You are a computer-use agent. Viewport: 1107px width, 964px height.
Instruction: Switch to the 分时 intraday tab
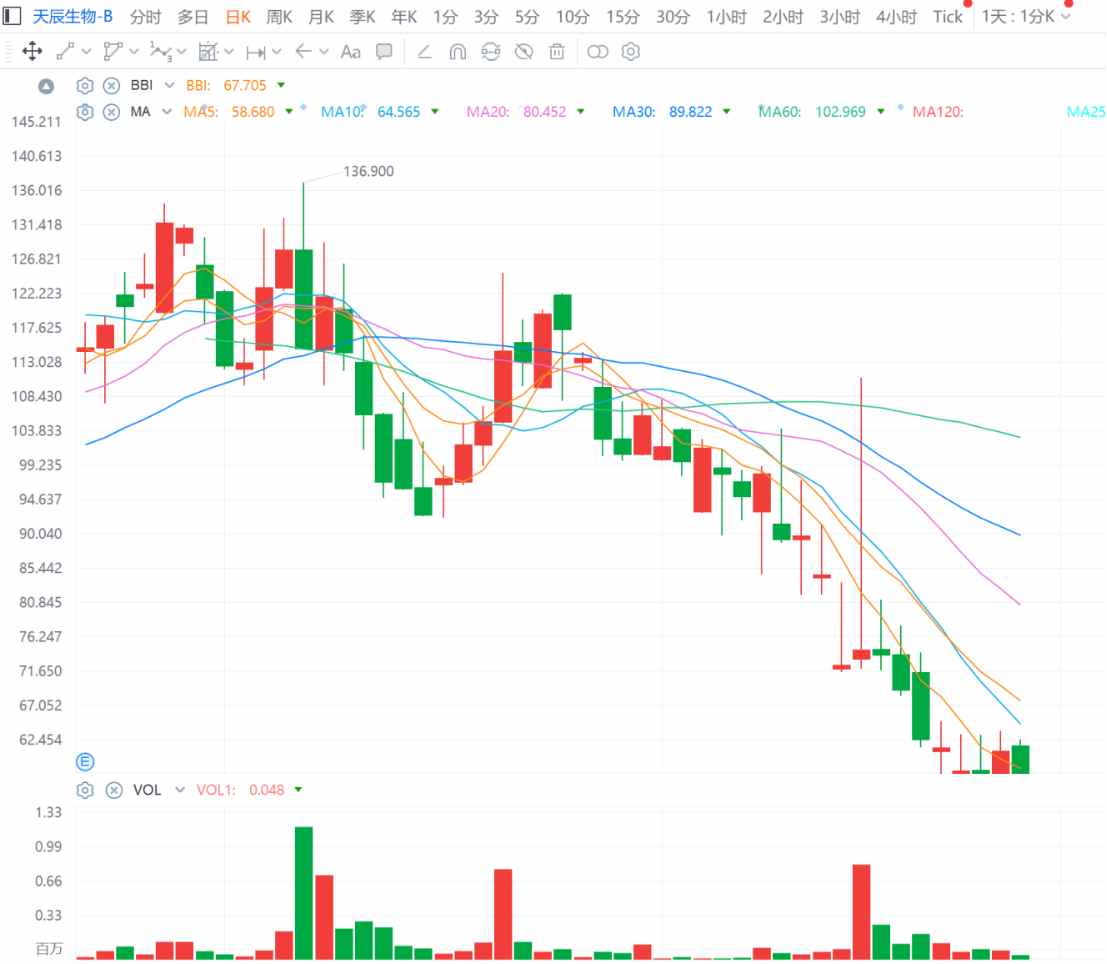point(145,16)
